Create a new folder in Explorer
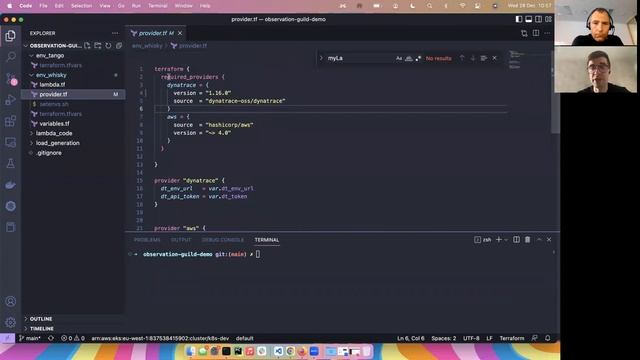 (98, 46)
